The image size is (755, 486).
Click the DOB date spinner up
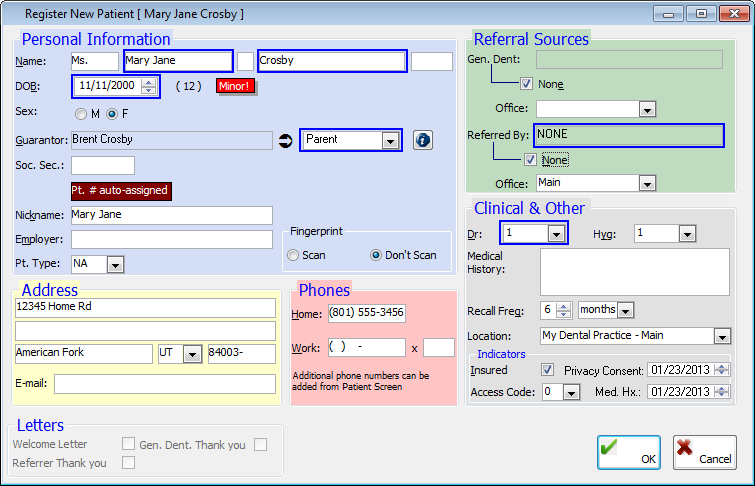[x=148, y=82]
